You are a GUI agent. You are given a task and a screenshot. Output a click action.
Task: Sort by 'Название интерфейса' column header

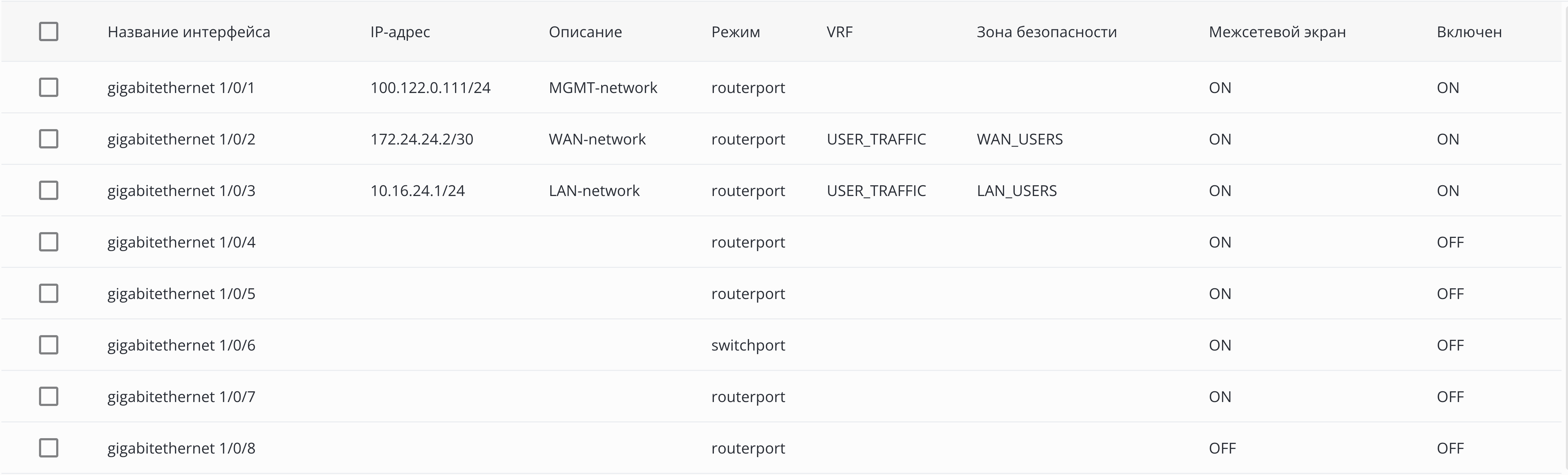[x=189, y=32]
